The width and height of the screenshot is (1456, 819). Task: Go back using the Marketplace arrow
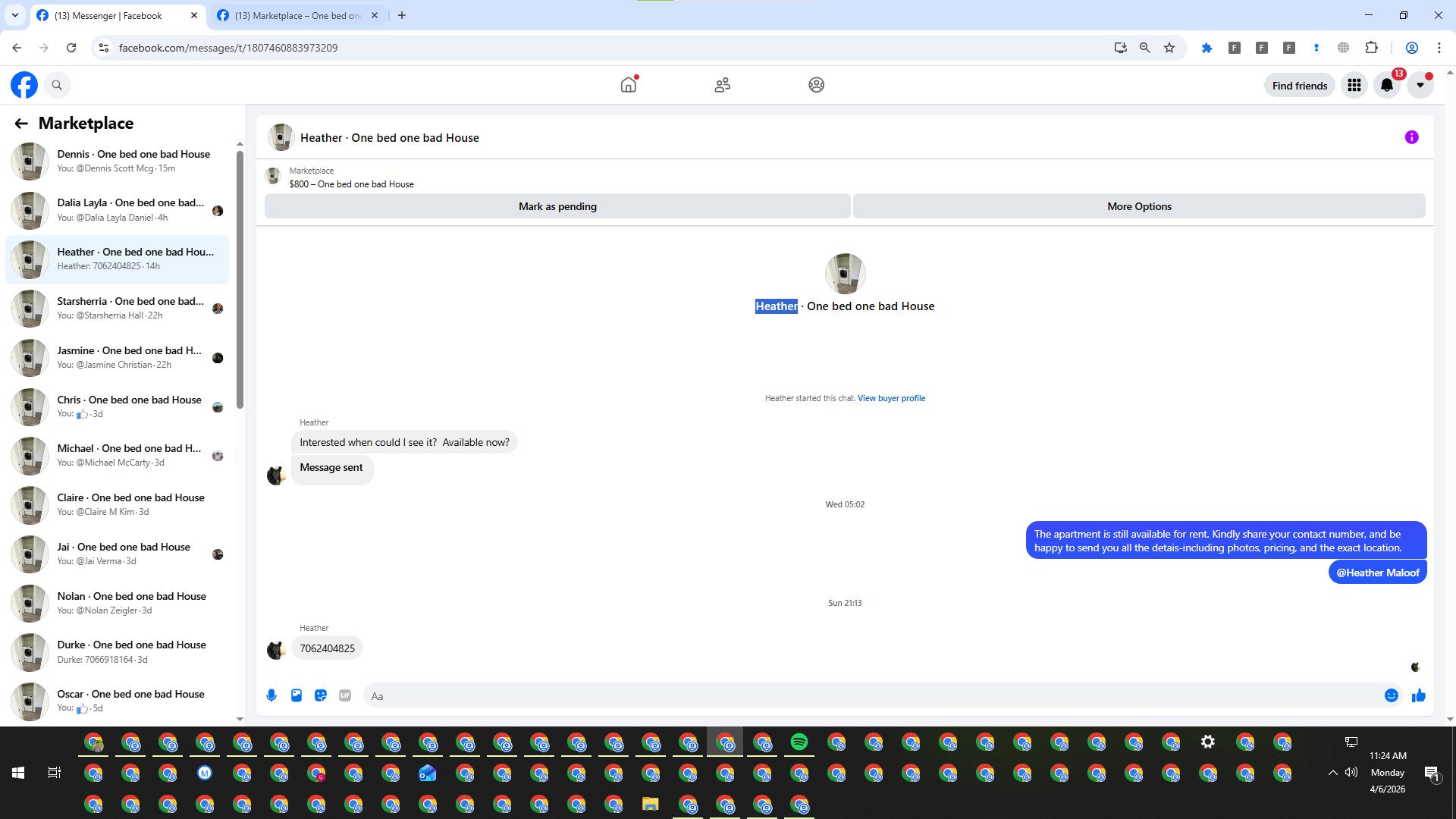(21, 123)
